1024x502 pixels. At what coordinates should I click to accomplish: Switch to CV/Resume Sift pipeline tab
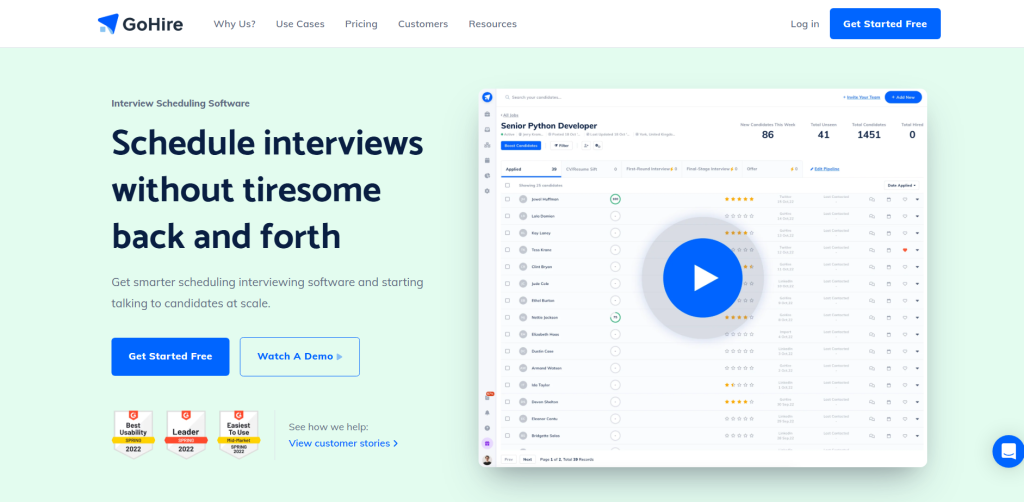coord(591,169)
